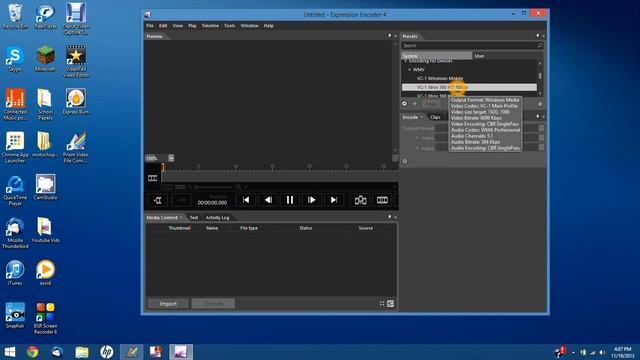The image size is (640, 360).
Task: Pin the Preview panel
Action: [x=389, y=36]
